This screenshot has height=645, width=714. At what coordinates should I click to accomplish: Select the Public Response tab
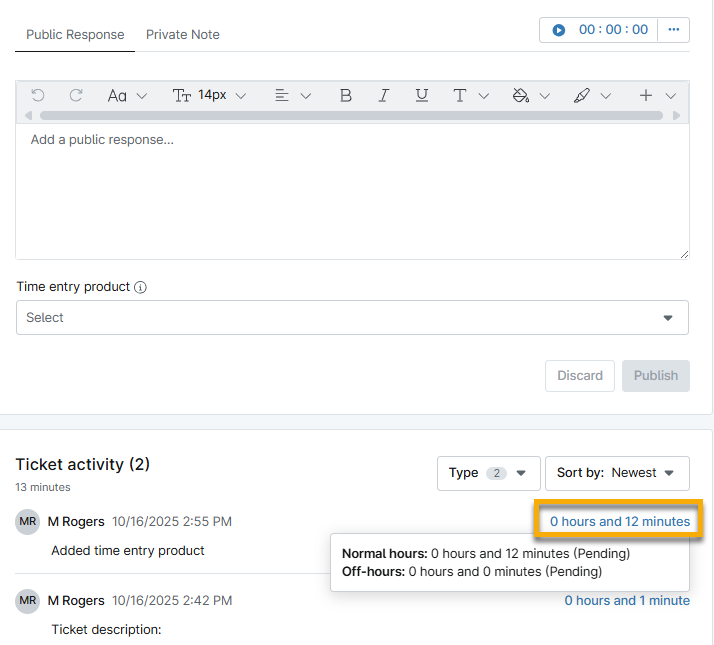(x=75, y=34)
